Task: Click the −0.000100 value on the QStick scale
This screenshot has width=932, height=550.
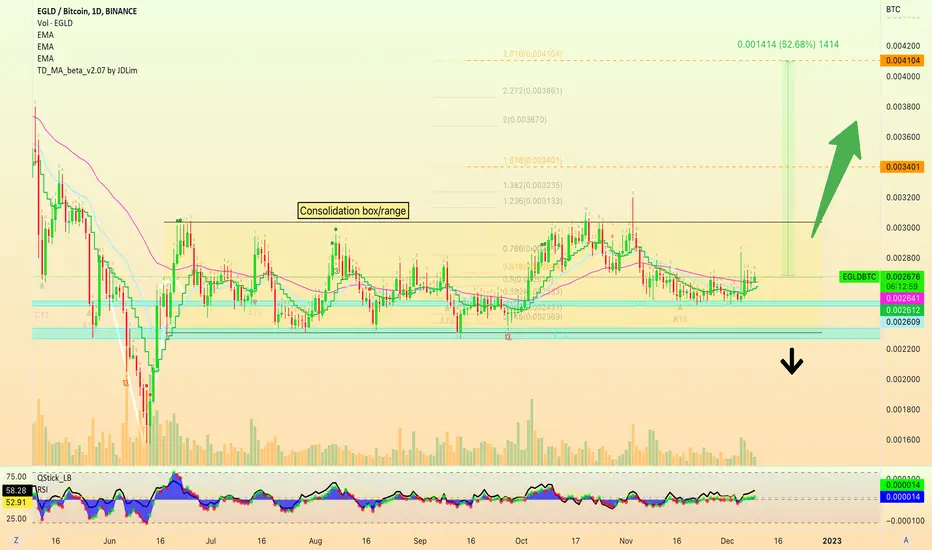Action: point(905,520)
